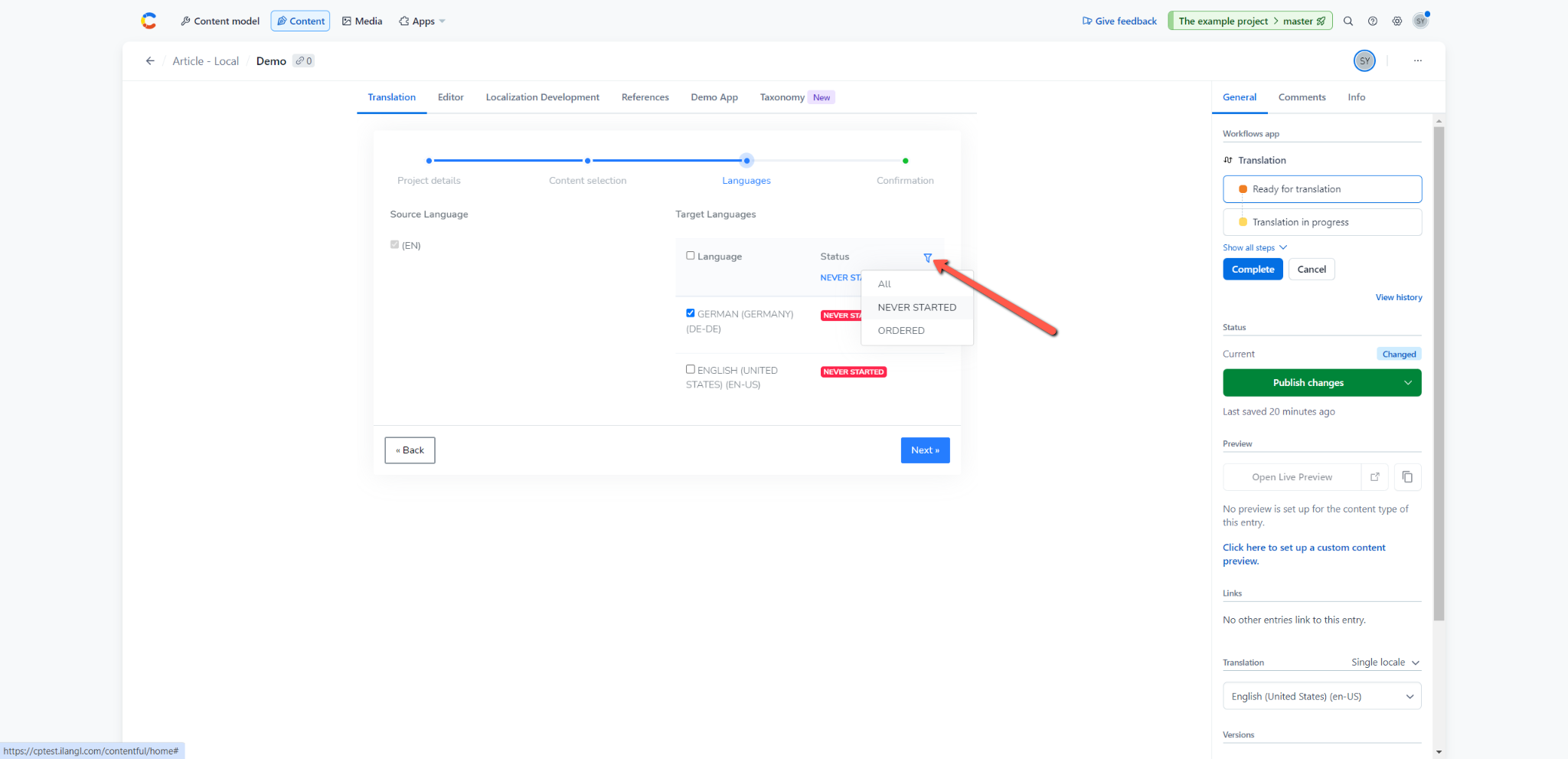
Task: Click the Back button
Action: pos(410,450)
